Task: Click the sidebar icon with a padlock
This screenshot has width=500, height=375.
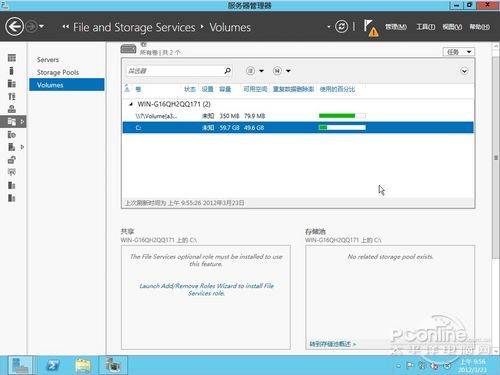Action: click(12, 160)
